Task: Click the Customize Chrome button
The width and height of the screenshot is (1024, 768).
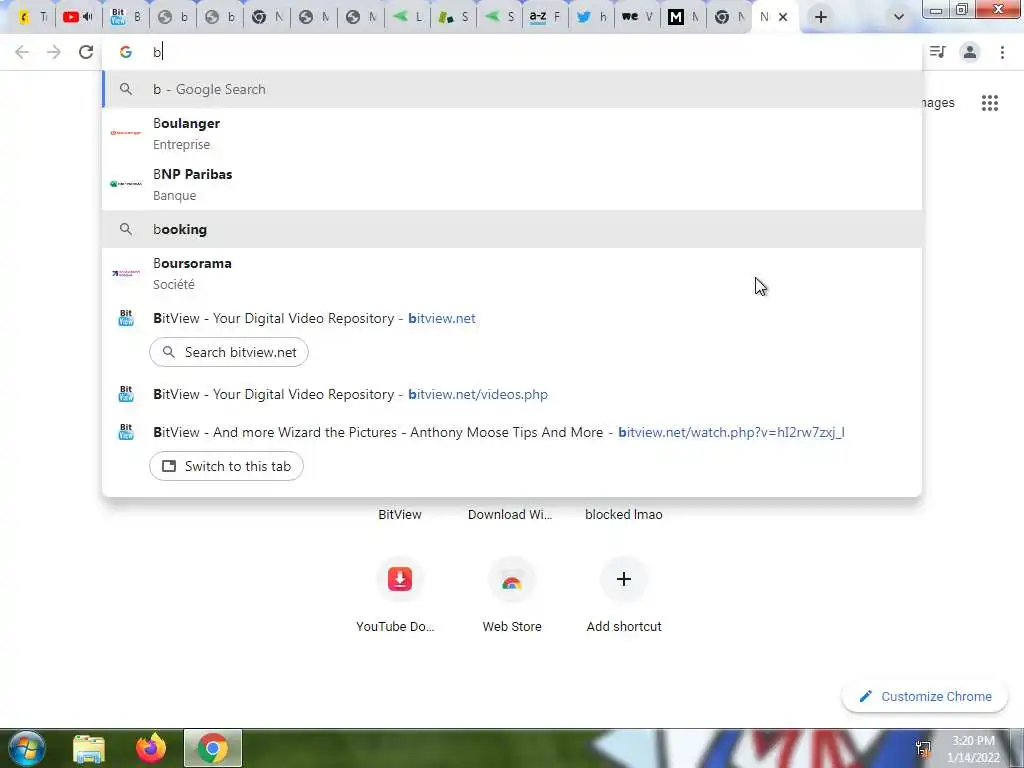Action: [x=925, y=697]
